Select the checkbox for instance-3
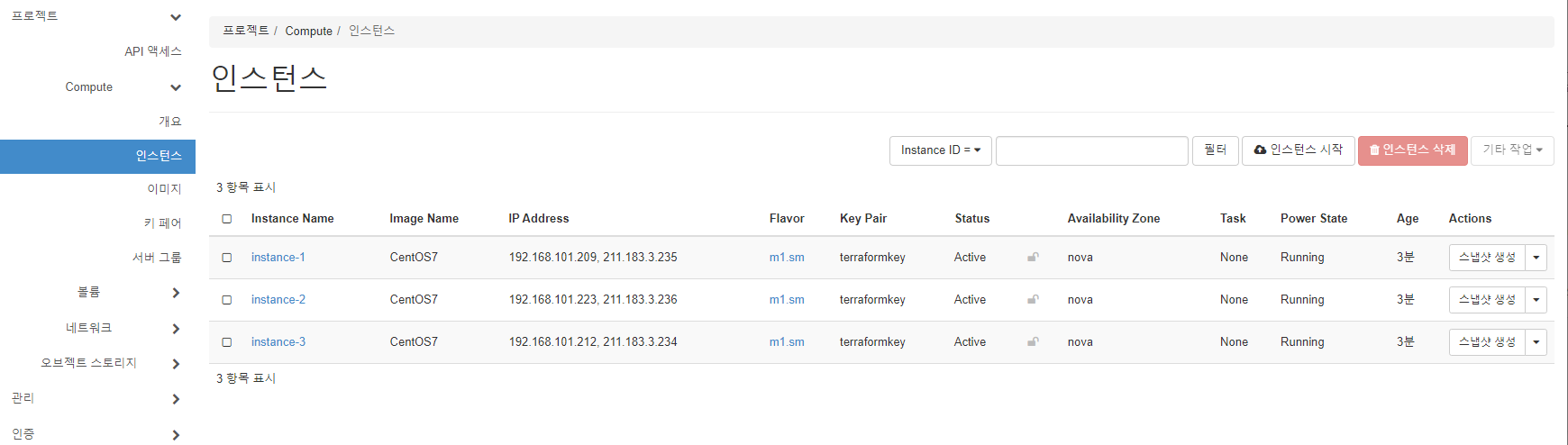Viewport: 1568px width, 445px height. click(227, 342)
